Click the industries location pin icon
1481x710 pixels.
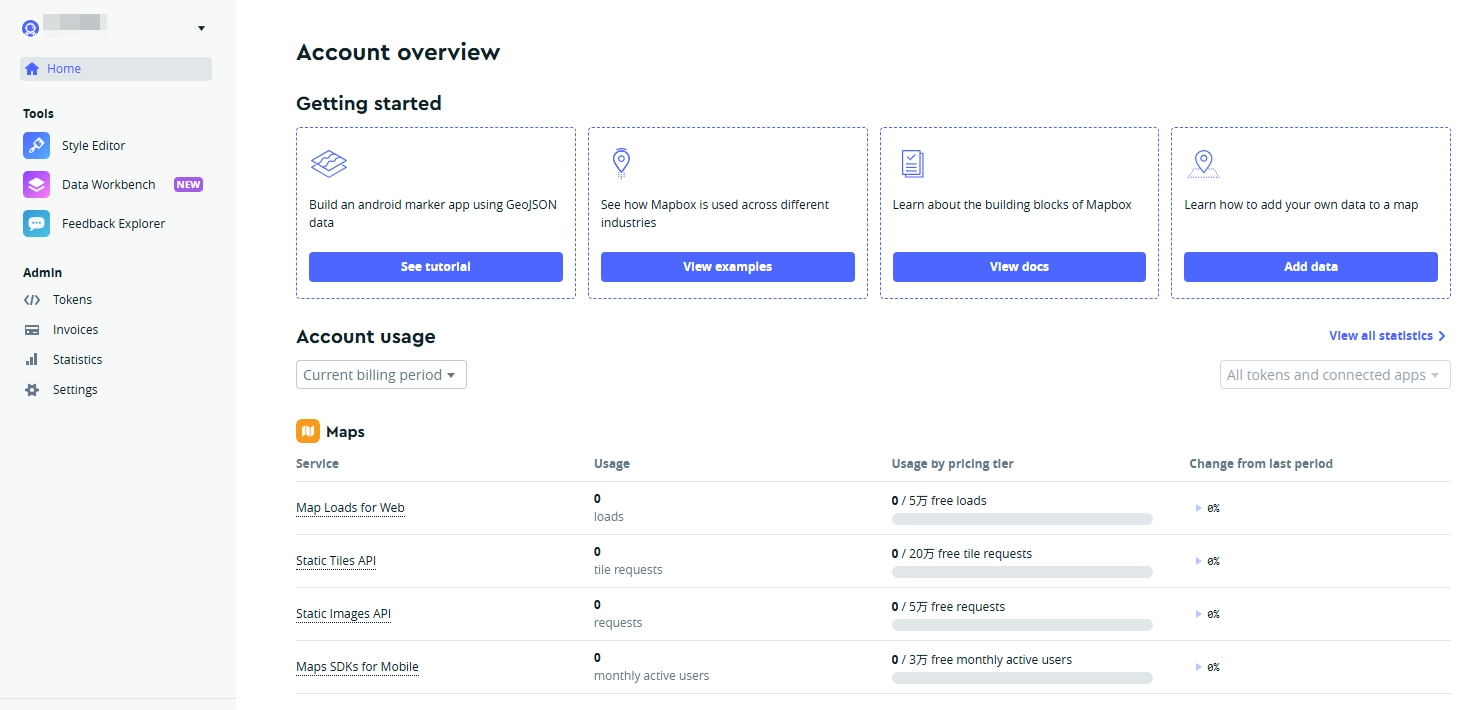pos(621,163)
